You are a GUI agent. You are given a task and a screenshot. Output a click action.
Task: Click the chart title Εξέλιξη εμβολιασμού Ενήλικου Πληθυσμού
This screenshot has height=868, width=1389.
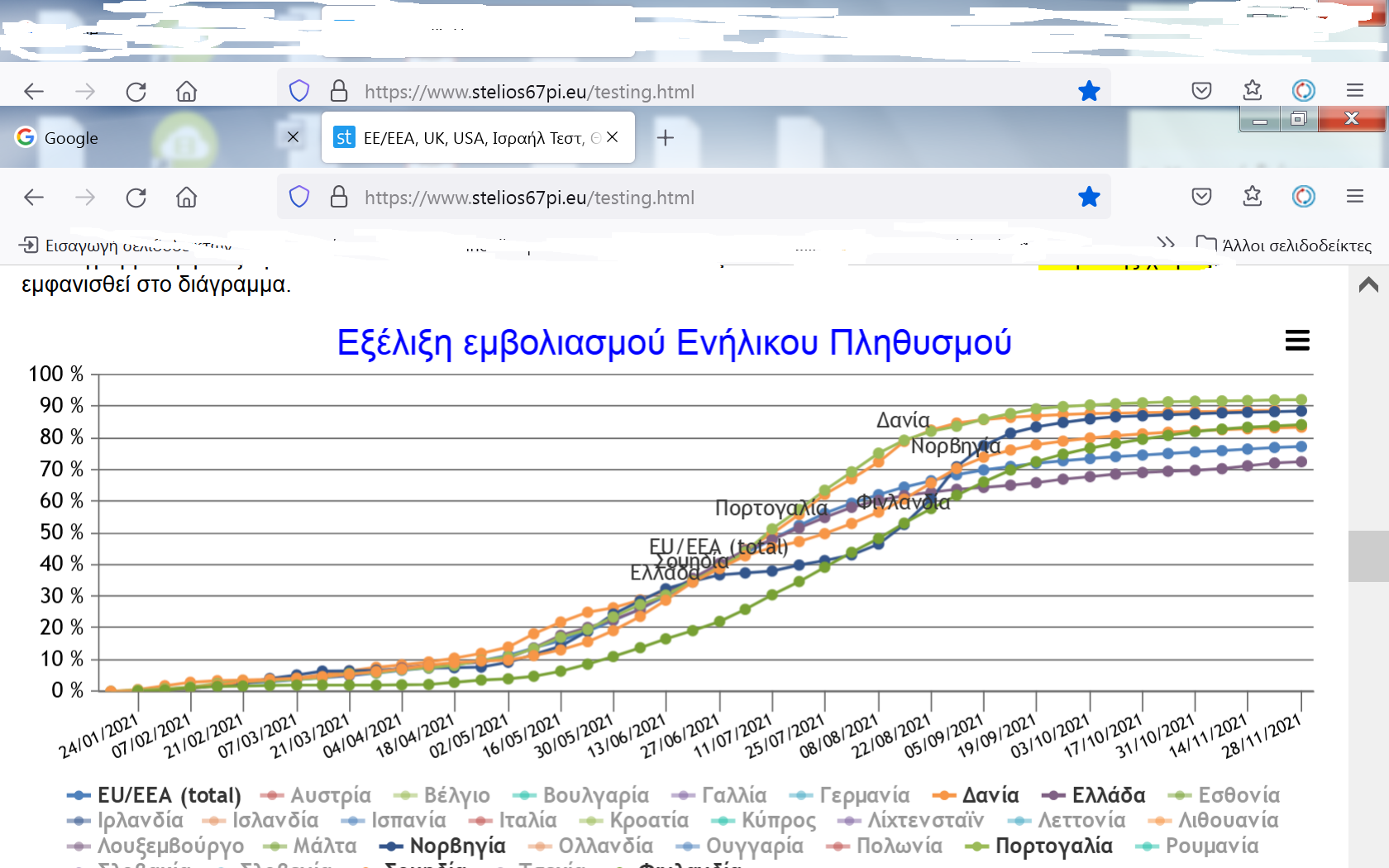coord(674,342)
